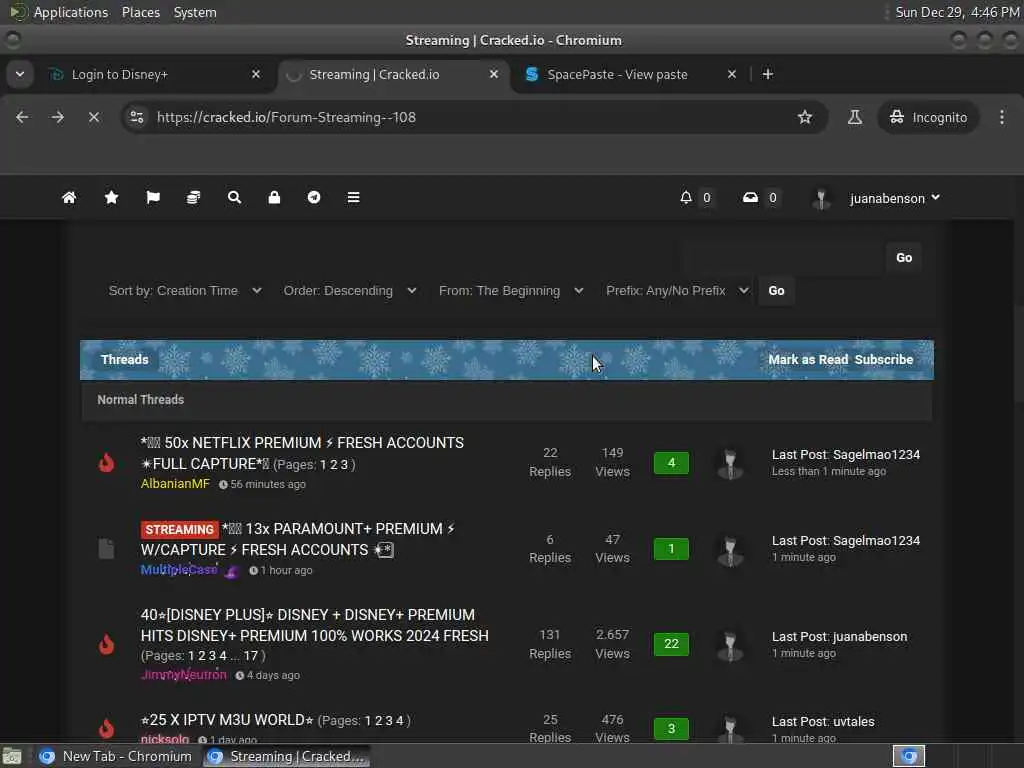Open Prefix: Any/No Prefix dropdown
Image resolution: width=1024 pixels, height=768 pixels.
[677, 291]
